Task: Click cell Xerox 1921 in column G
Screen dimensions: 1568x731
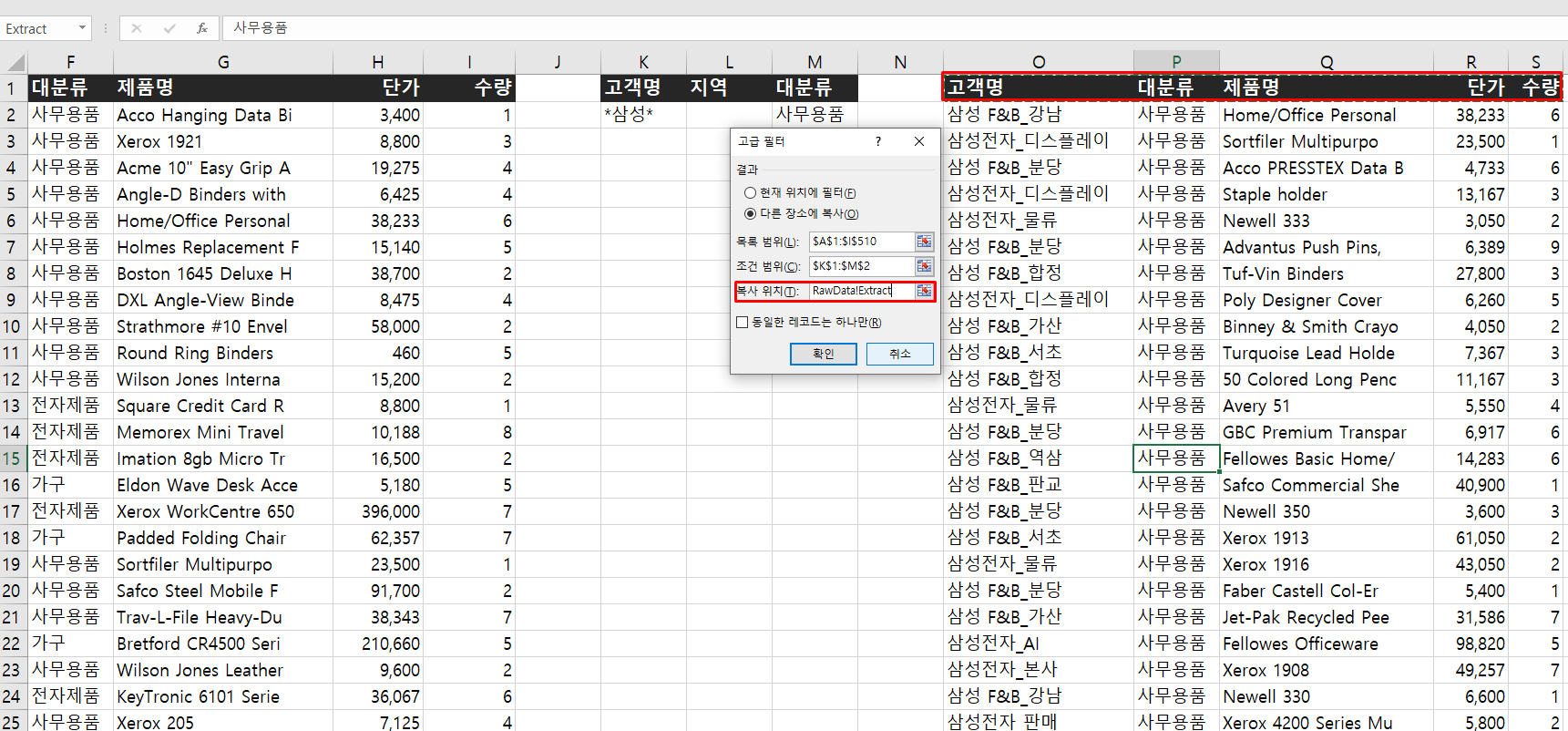Action: (223, 141)
